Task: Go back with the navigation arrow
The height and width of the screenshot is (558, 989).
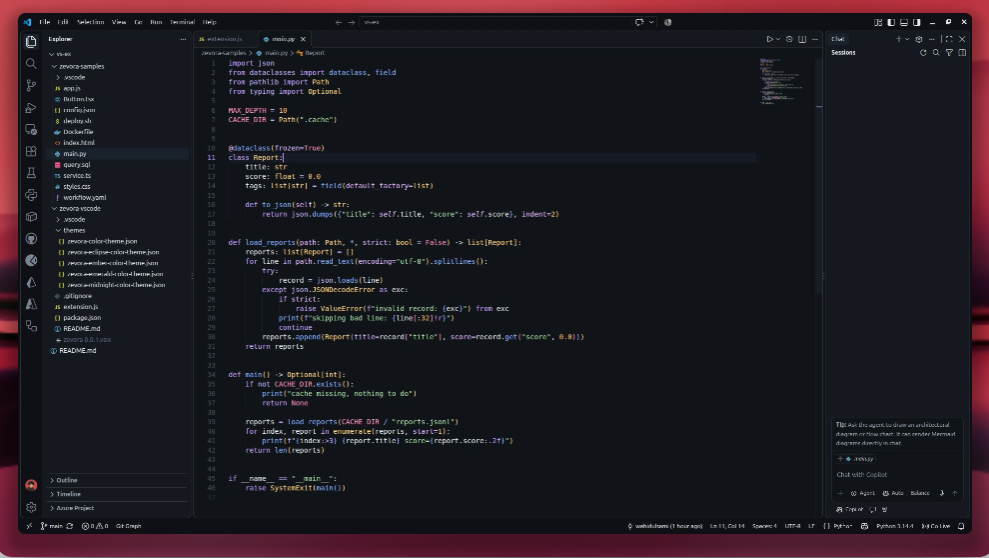Action: 339,22
